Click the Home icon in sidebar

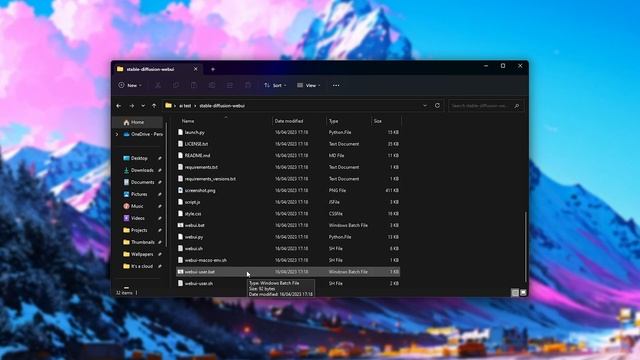coord(126,122)
